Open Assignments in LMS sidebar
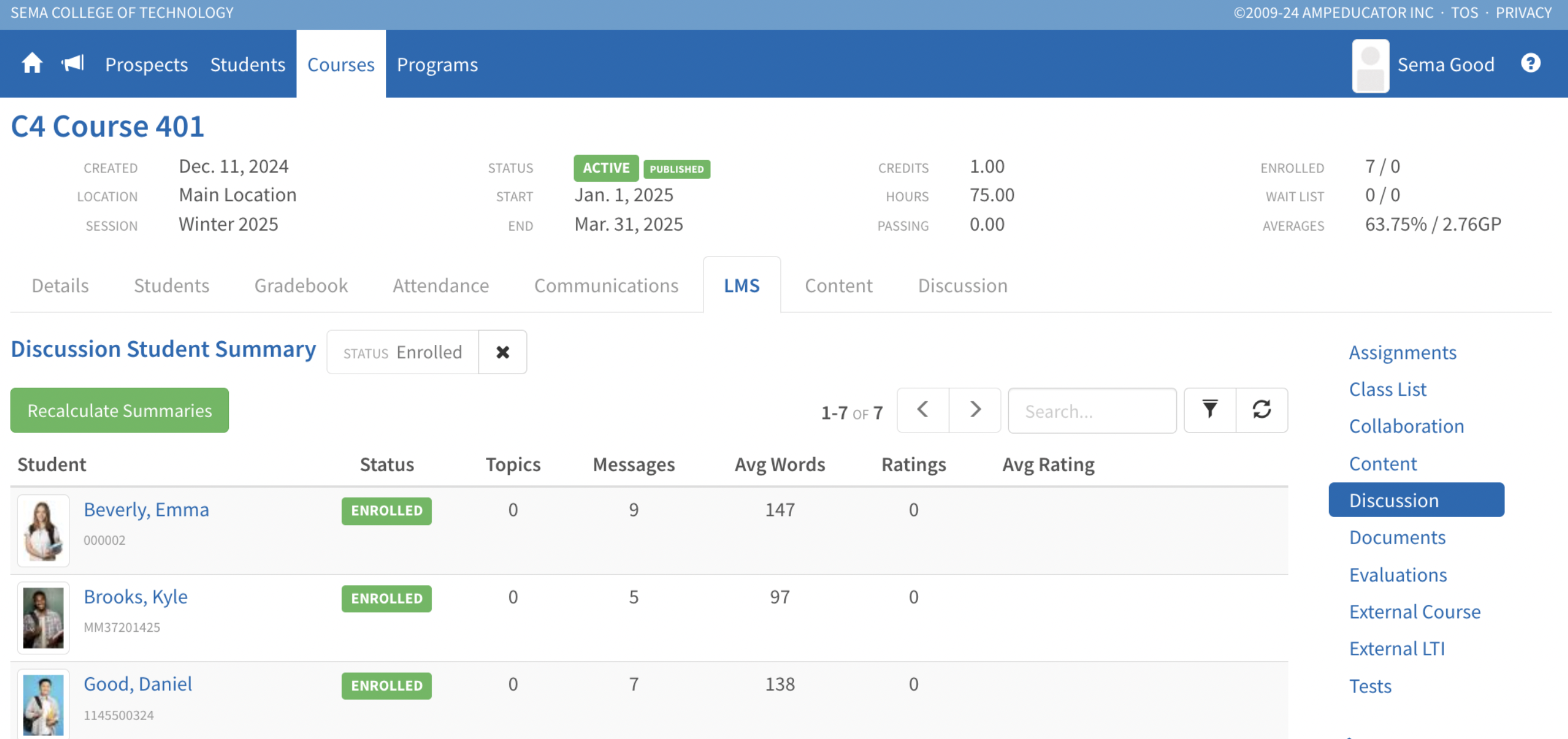This screenshot has width=1568, height=739. click(1402, 352)
